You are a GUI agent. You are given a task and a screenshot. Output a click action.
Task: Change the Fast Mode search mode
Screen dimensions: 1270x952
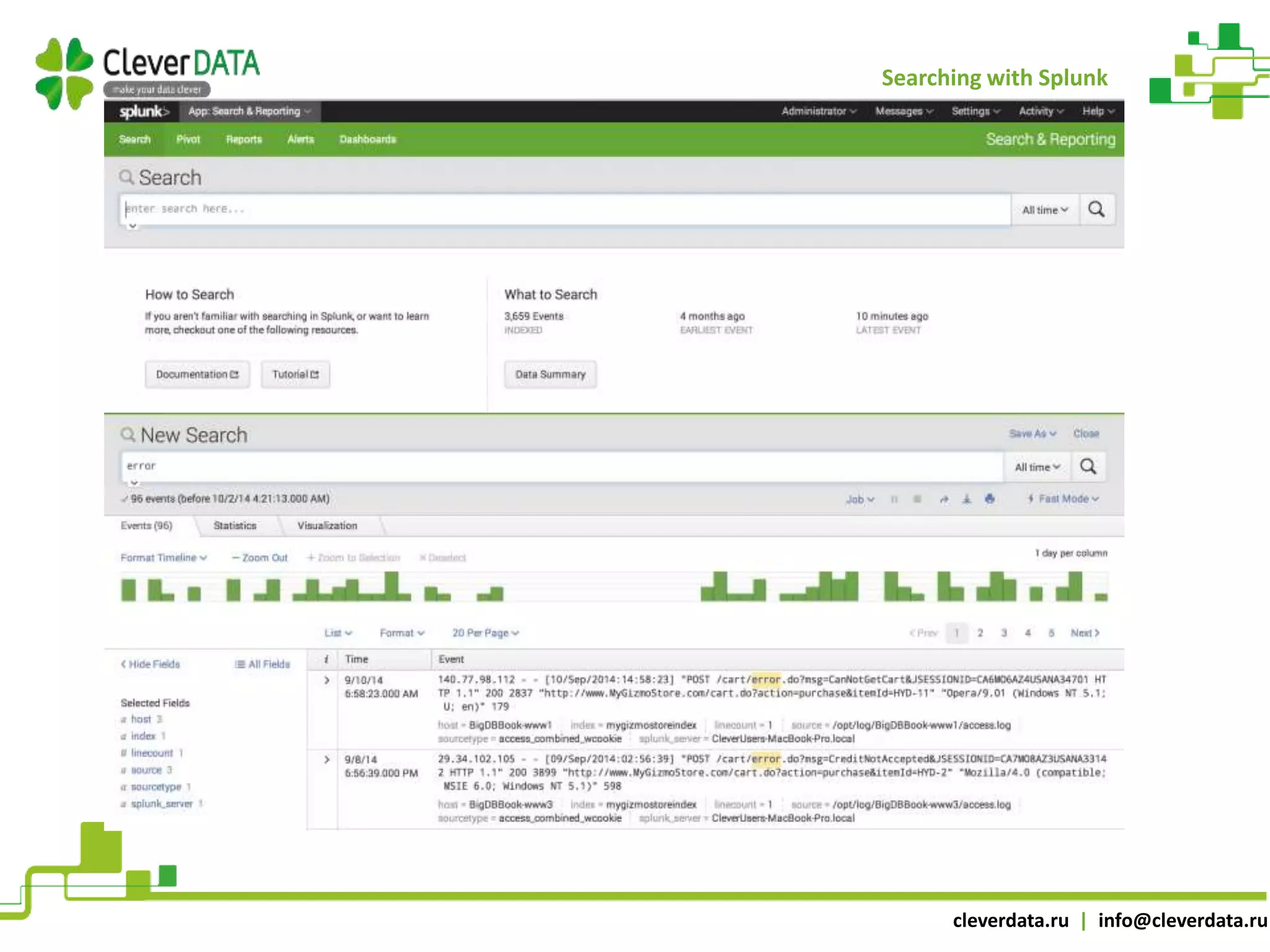click(1063, 499)
